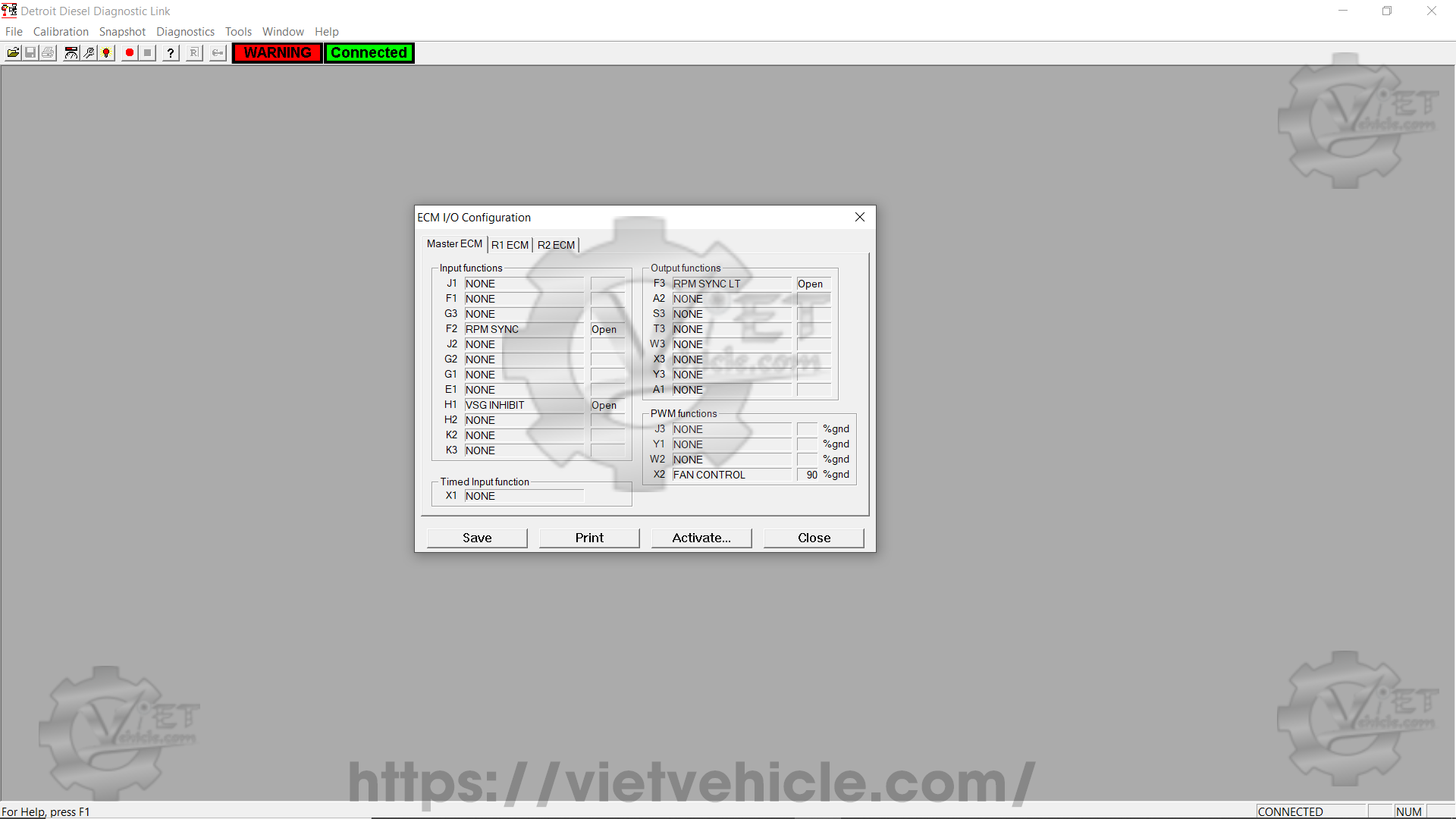The image size is (1456, 819).
Task: Select the X2 FAN CONTROL PWM field
Action: pyautogui.click(x=731, y=475)
